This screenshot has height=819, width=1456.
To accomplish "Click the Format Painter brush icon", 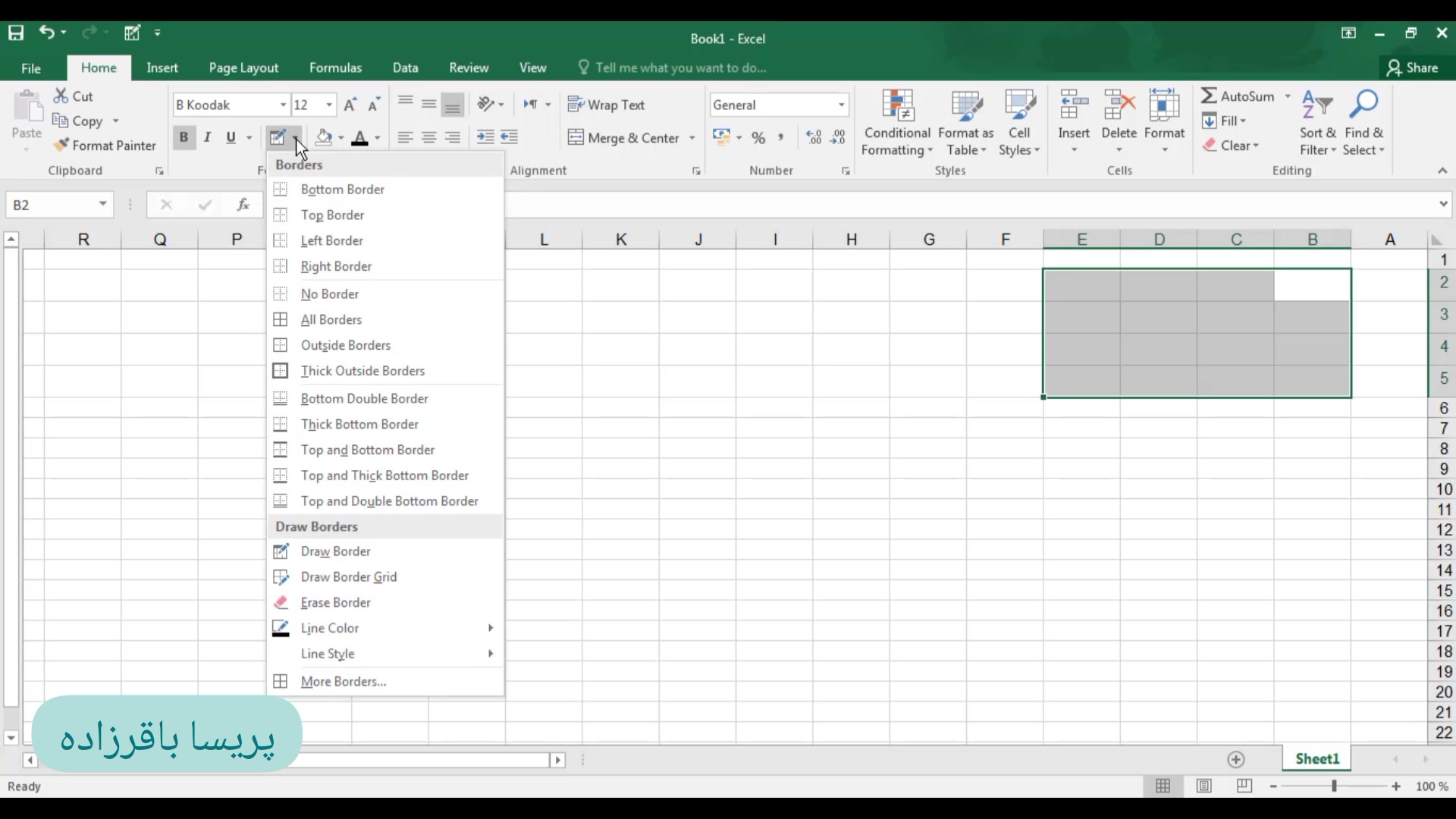I will (x=61, y=146).
